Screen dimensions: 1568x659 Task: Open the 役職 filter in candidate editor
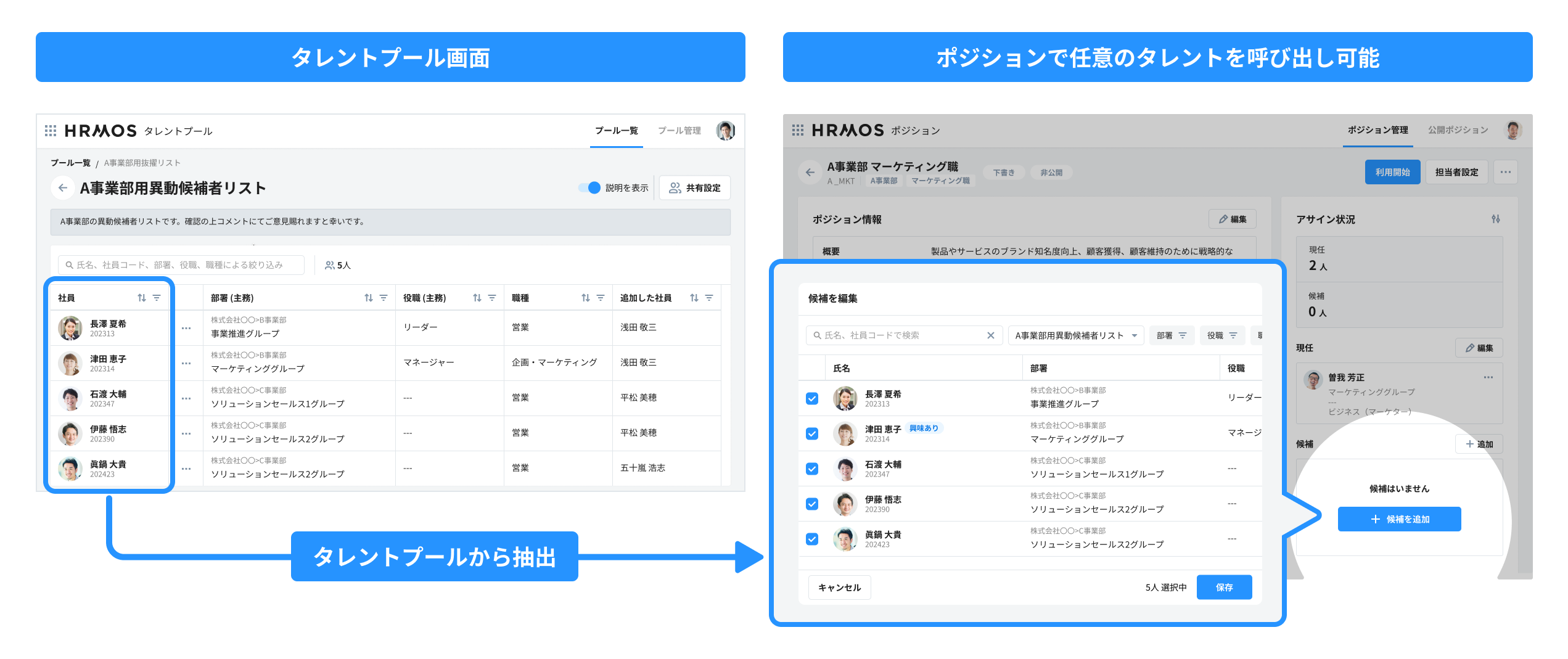1221,335
